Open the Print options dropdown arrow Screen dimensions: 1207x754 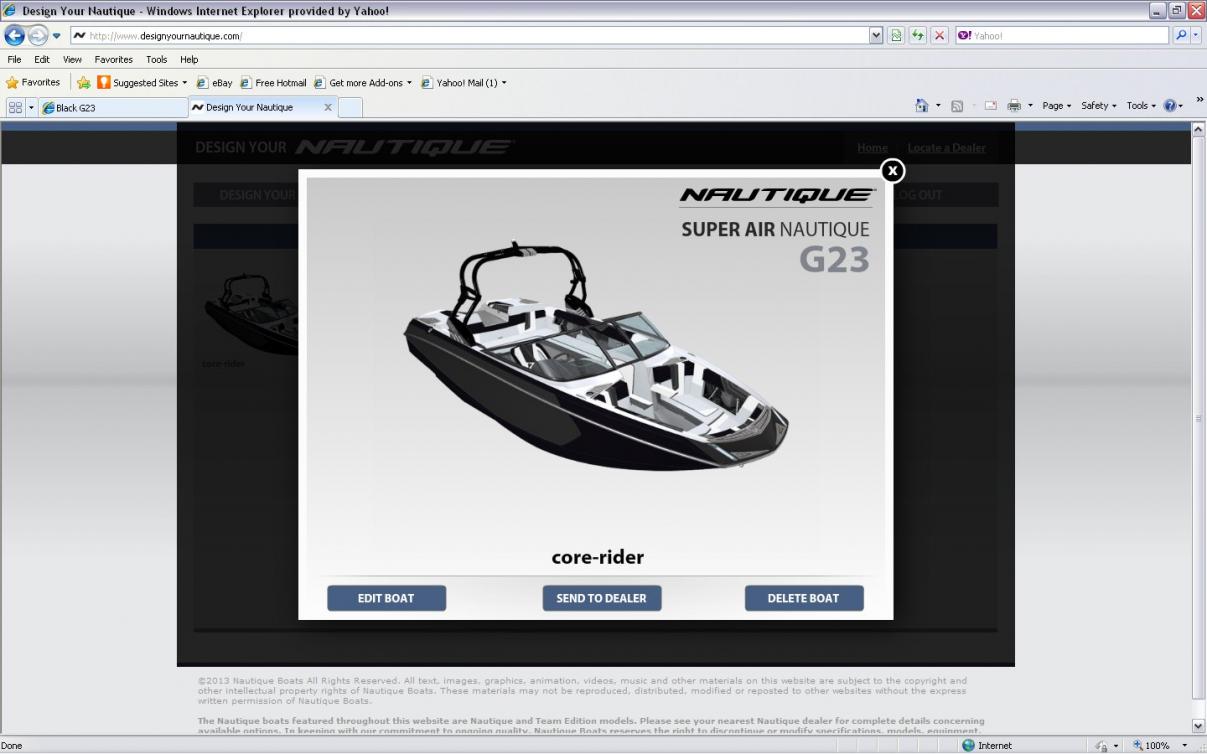tap(1029, 106)
